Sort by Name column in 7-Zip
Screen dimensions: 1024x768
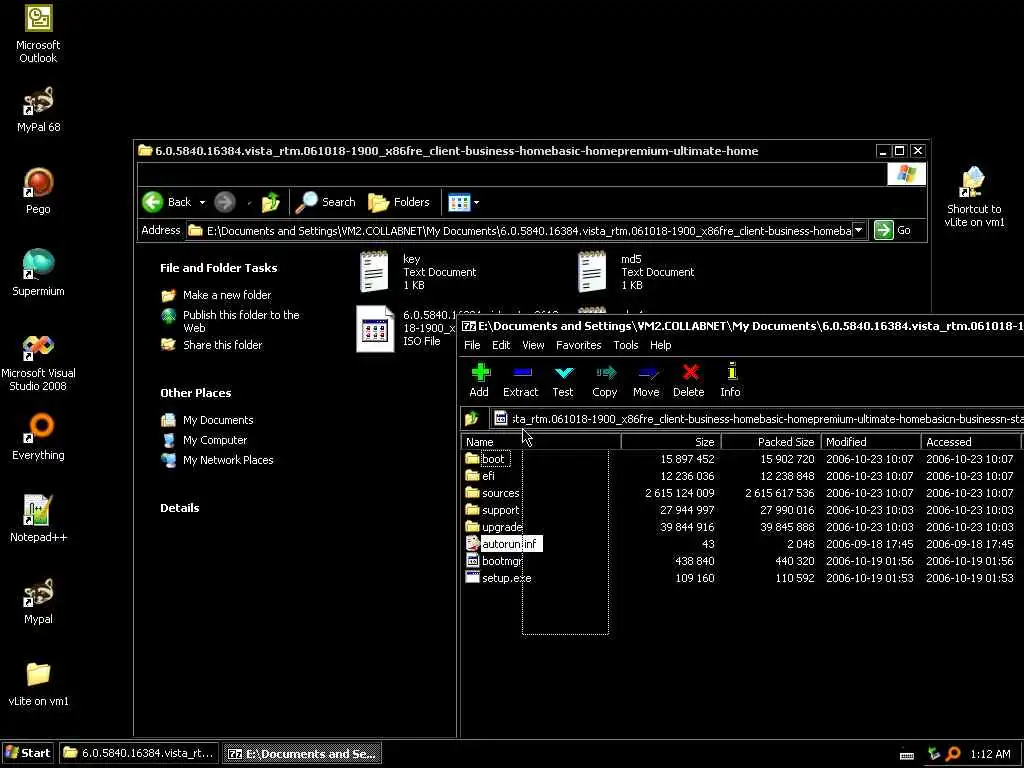pos(541,442)
